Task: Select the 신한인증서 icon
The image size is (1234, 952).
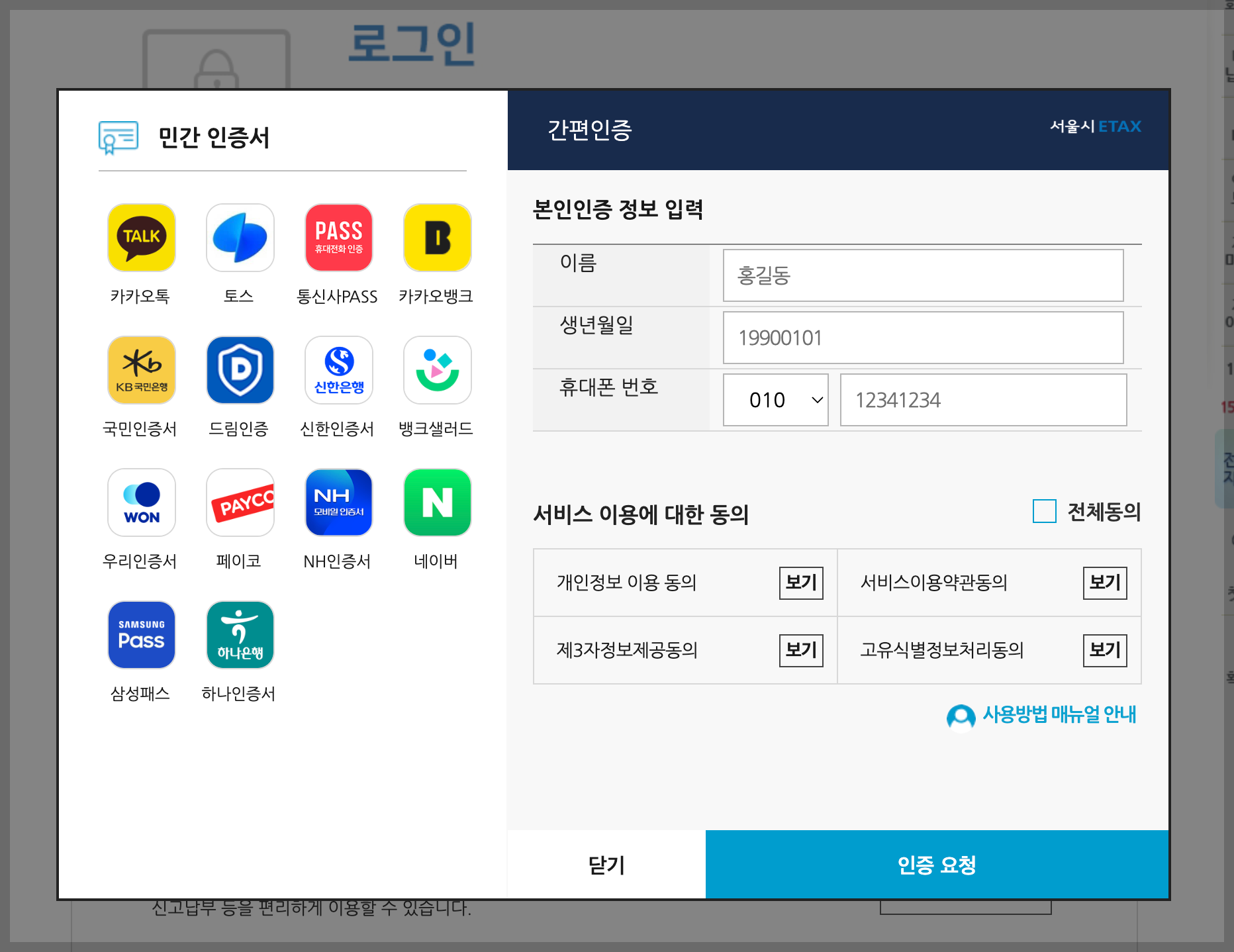Action: pyautogui.click(x=338, y=370)
